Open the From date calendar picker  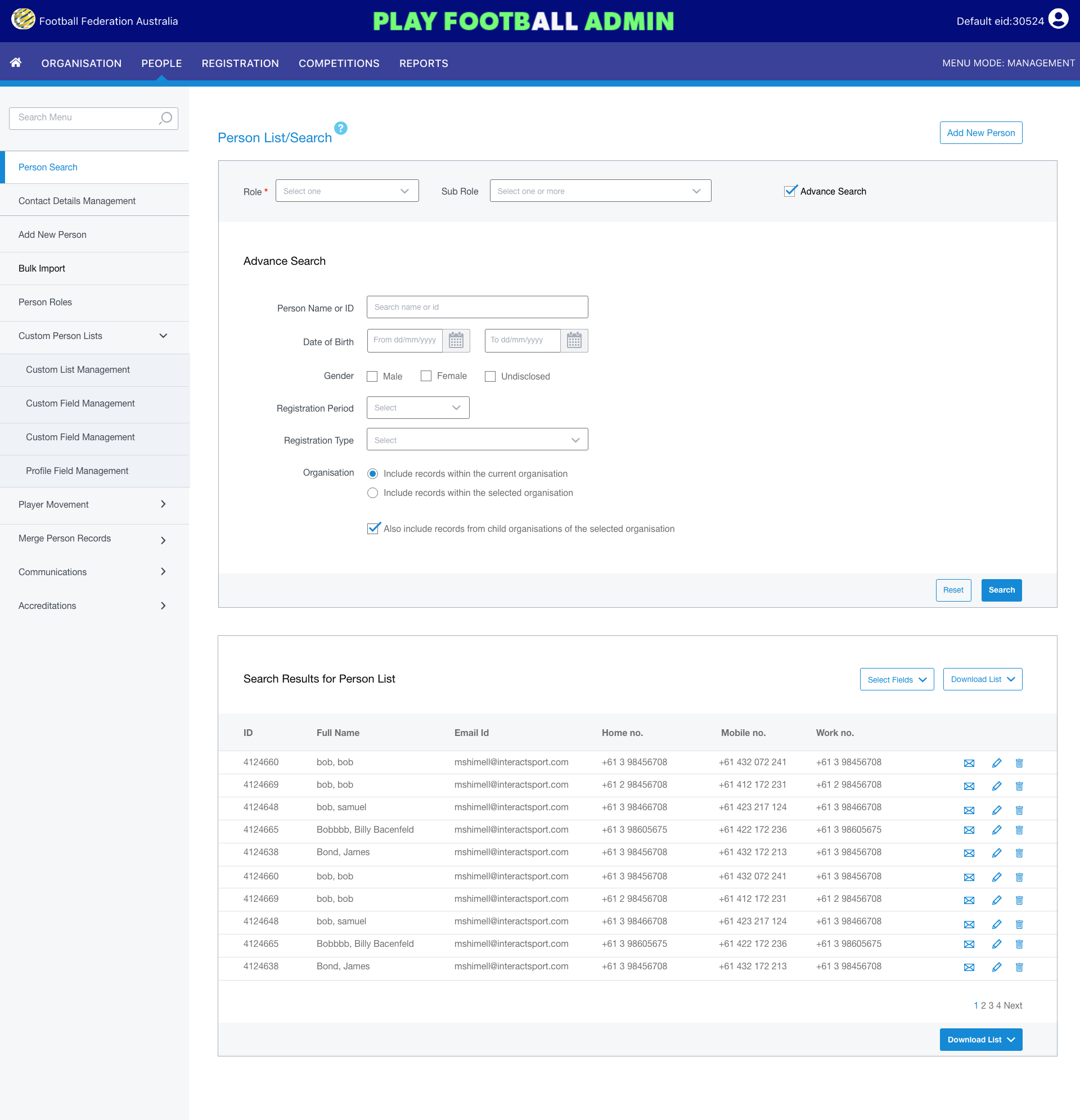tap(456, 341)
